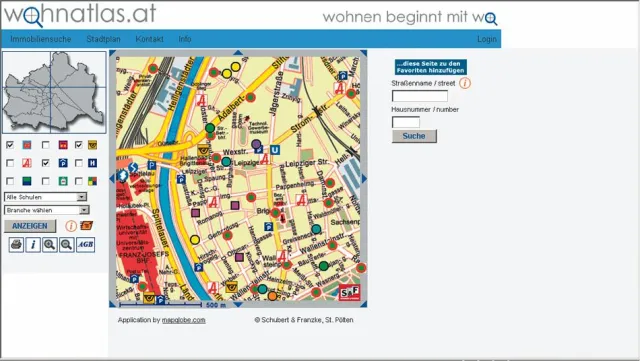Click the S-Bahn icon near Spittelau

tap(133, 167)
